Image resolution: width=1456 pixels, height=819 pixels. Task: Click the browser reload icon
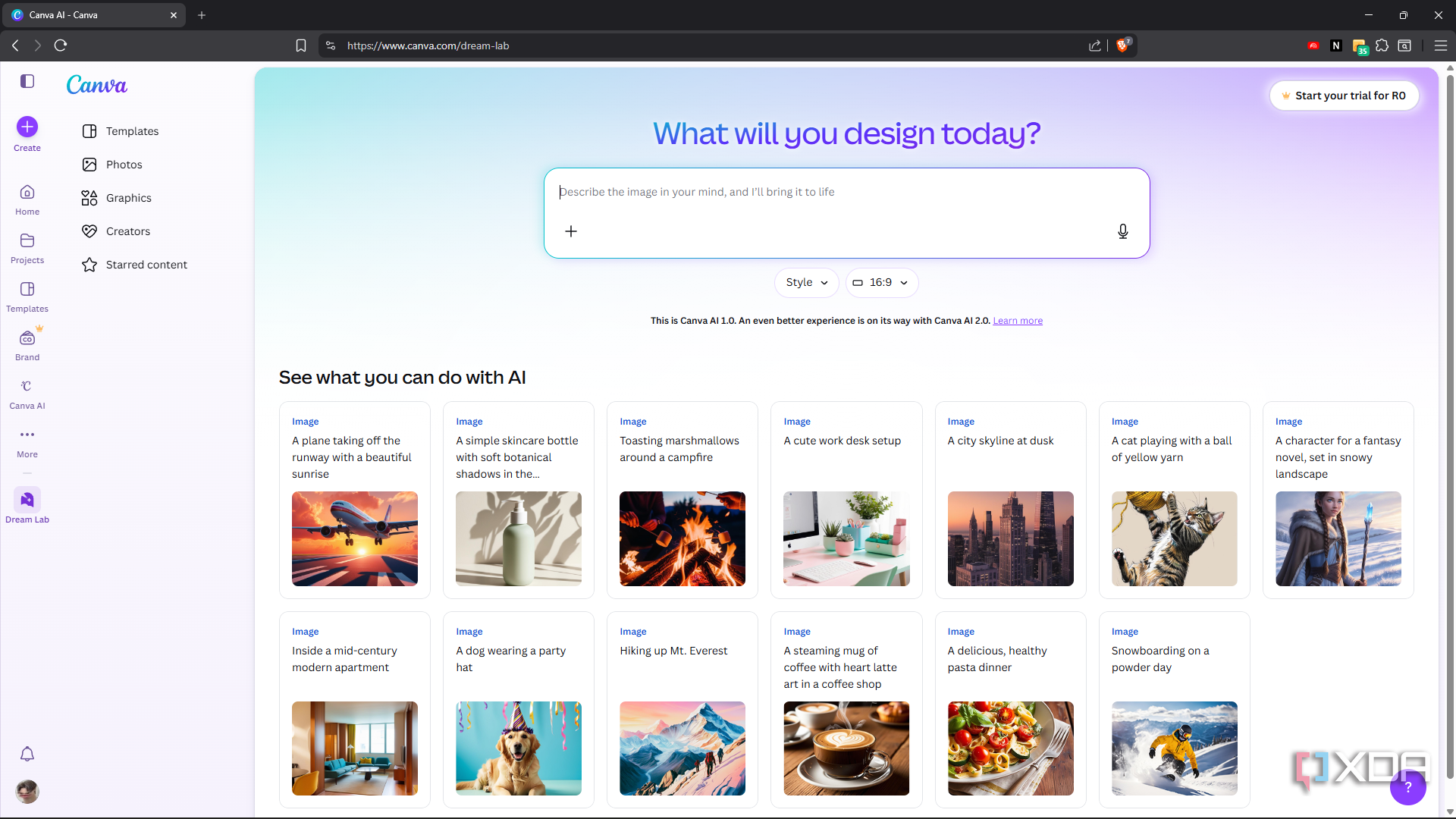(61, 45)
